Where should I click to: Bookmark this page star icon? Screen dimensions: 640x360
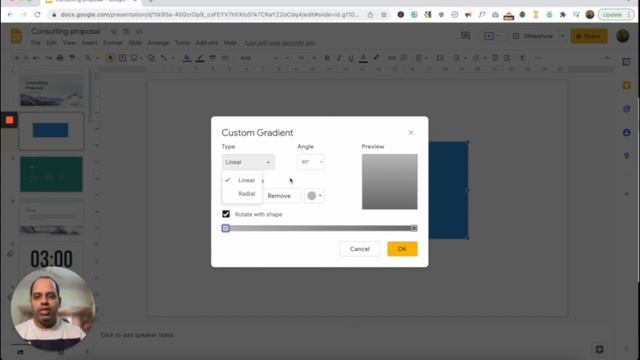pos(384,15)
